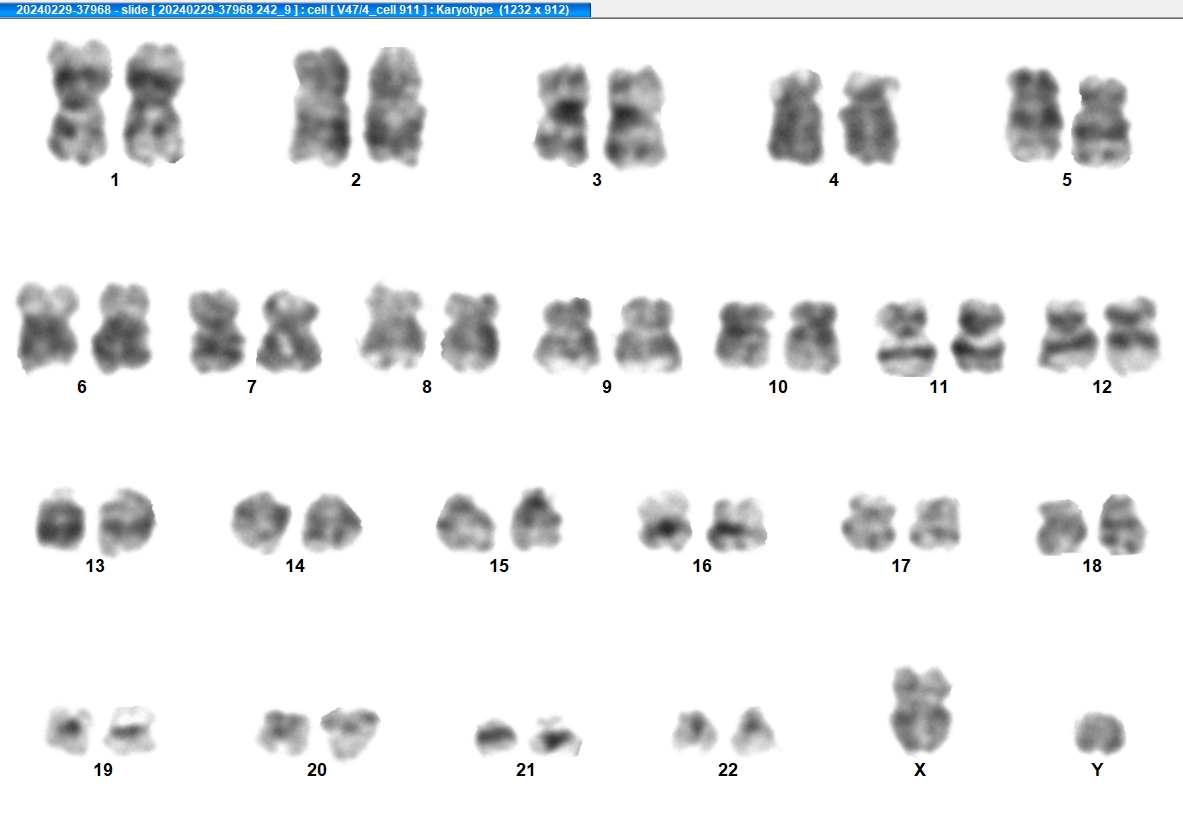
Task: Select the right chromosome of pair 10
Action: point(812,336)
